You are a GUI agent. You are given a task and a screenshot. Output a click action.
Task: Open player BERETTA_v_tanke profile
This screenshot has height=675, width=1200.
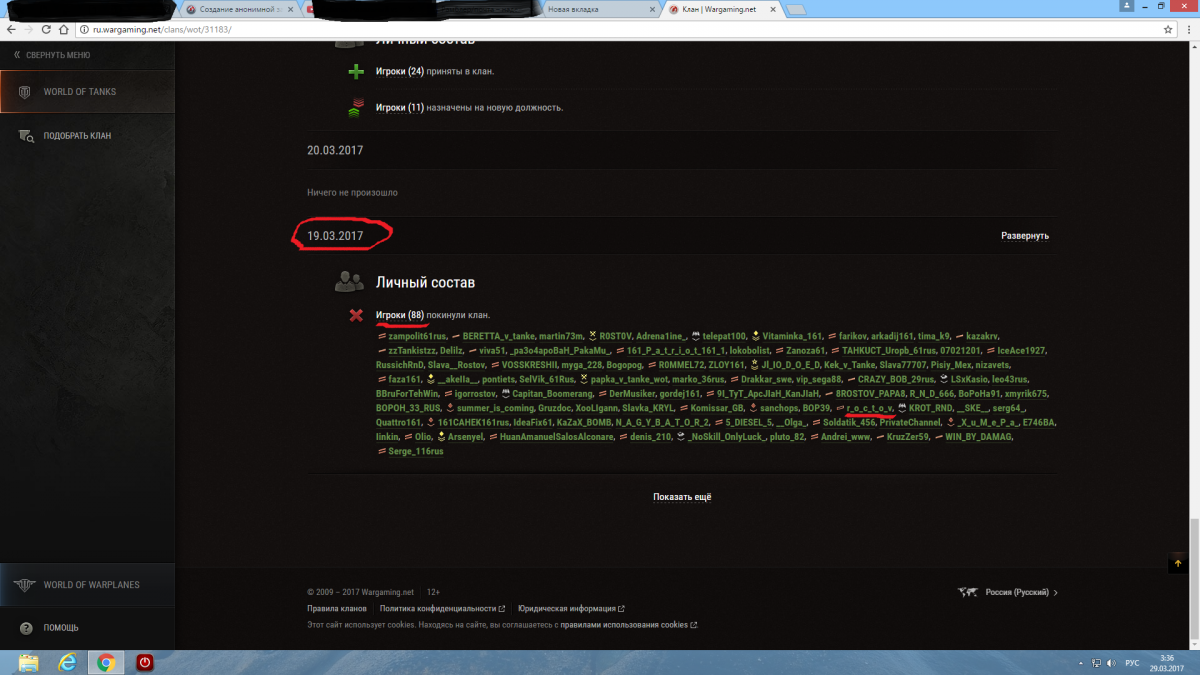click(x=500, y=336)
